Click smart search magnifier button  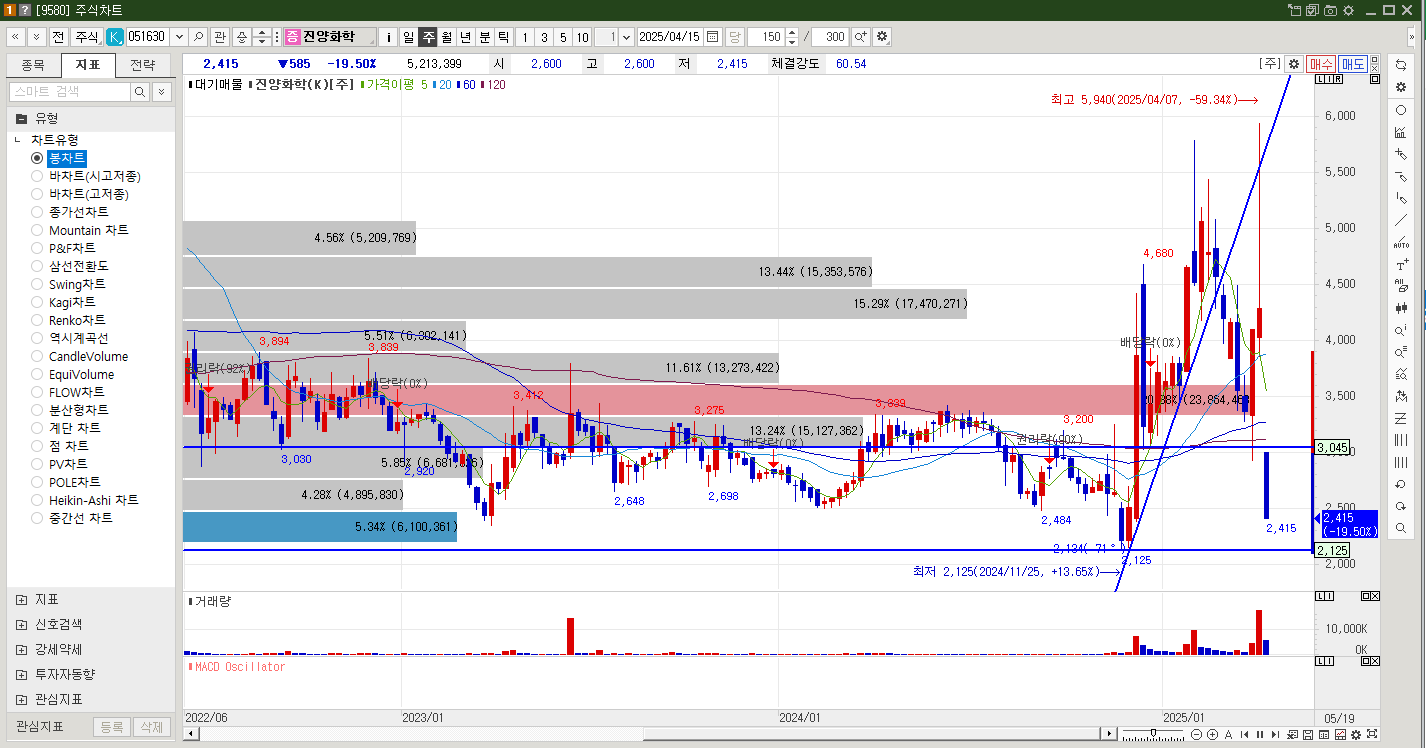coord(140,92)
